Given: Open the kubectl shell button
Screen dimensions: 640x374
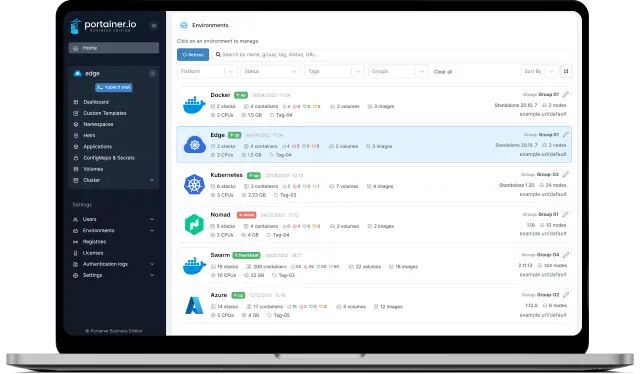Looking at the screenshot, I should tap(113, 87).
